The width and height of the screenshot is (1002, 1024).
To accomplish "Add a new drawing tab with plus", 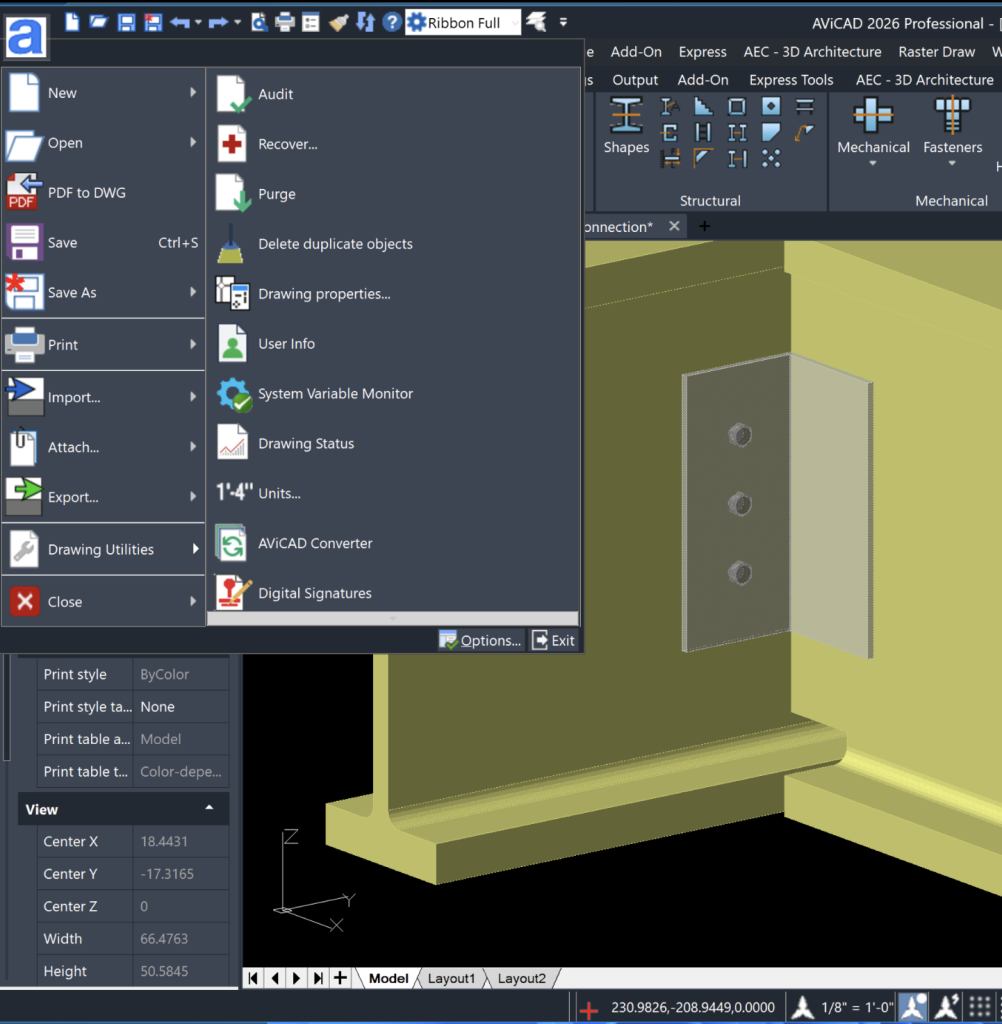I will click(704, 226).
